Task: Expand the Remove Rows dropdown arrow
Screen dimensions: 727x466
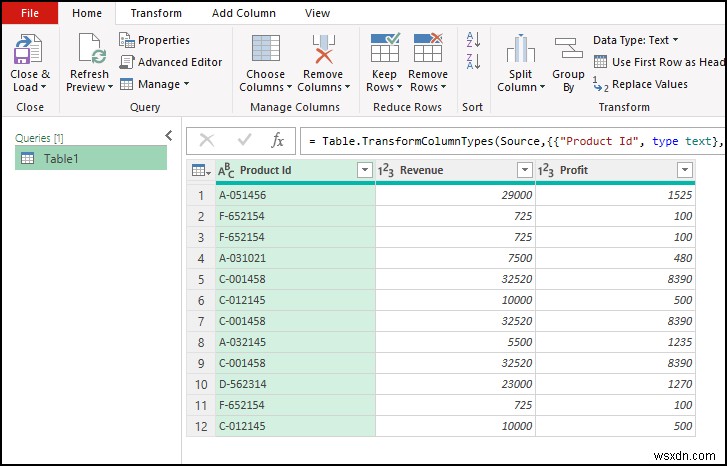Action: [x=443, y=87]
